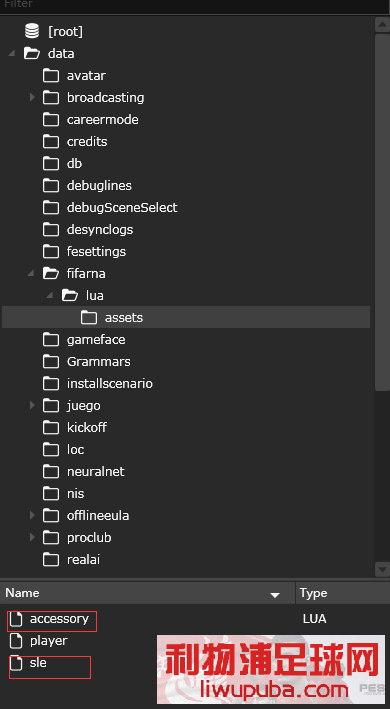
Task: Click the neuralnet folder icon
Action: coord(51,472)
